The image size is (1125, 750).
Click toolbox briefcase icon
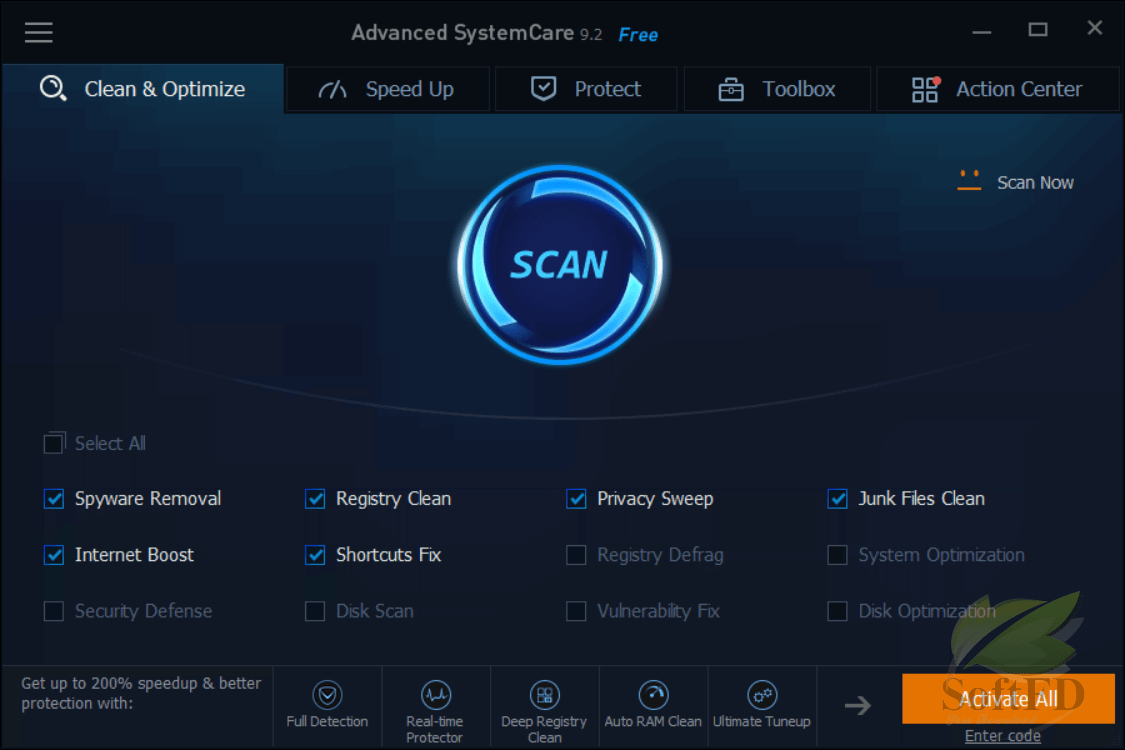pyautogui.click(x=731, y=90)
